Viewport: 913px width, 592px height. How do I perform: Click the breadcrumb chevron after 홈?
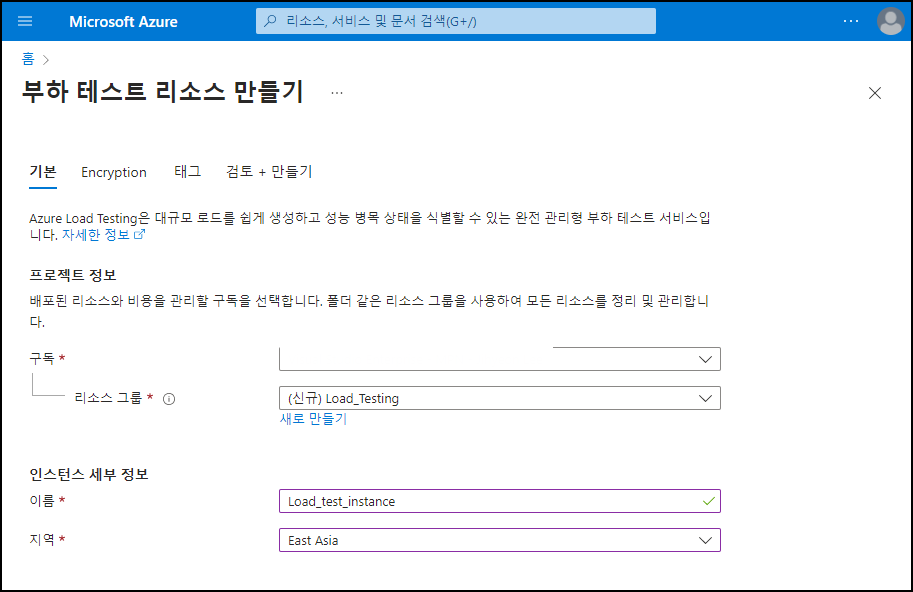click(x=46, y=59)
